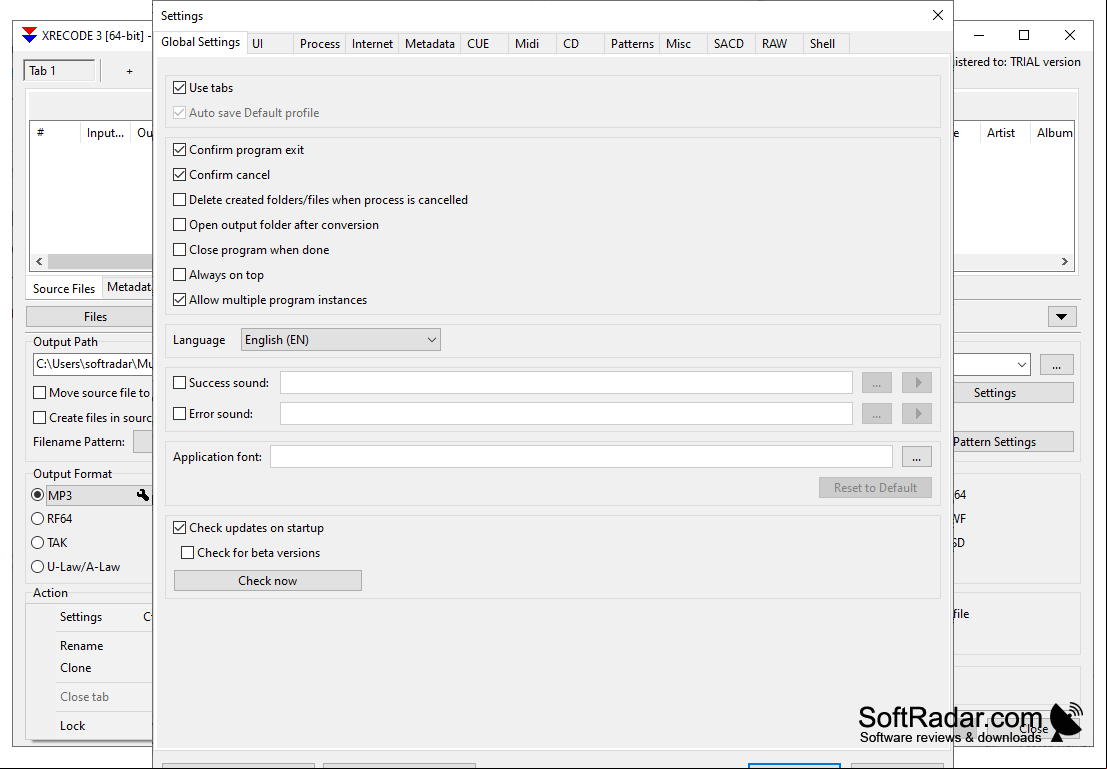Click main window output path browse button
This screenshot has height=769, width=1107.
1056,365
